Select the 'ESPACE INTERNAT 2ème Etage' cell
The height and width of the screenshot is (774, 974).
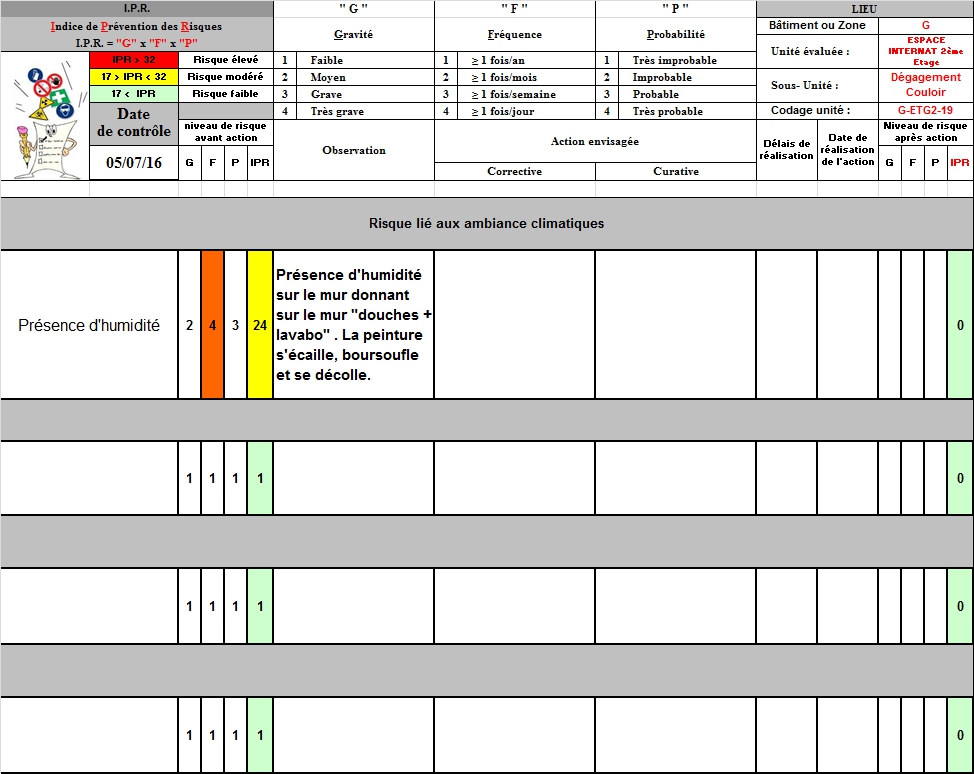point(925,51)
